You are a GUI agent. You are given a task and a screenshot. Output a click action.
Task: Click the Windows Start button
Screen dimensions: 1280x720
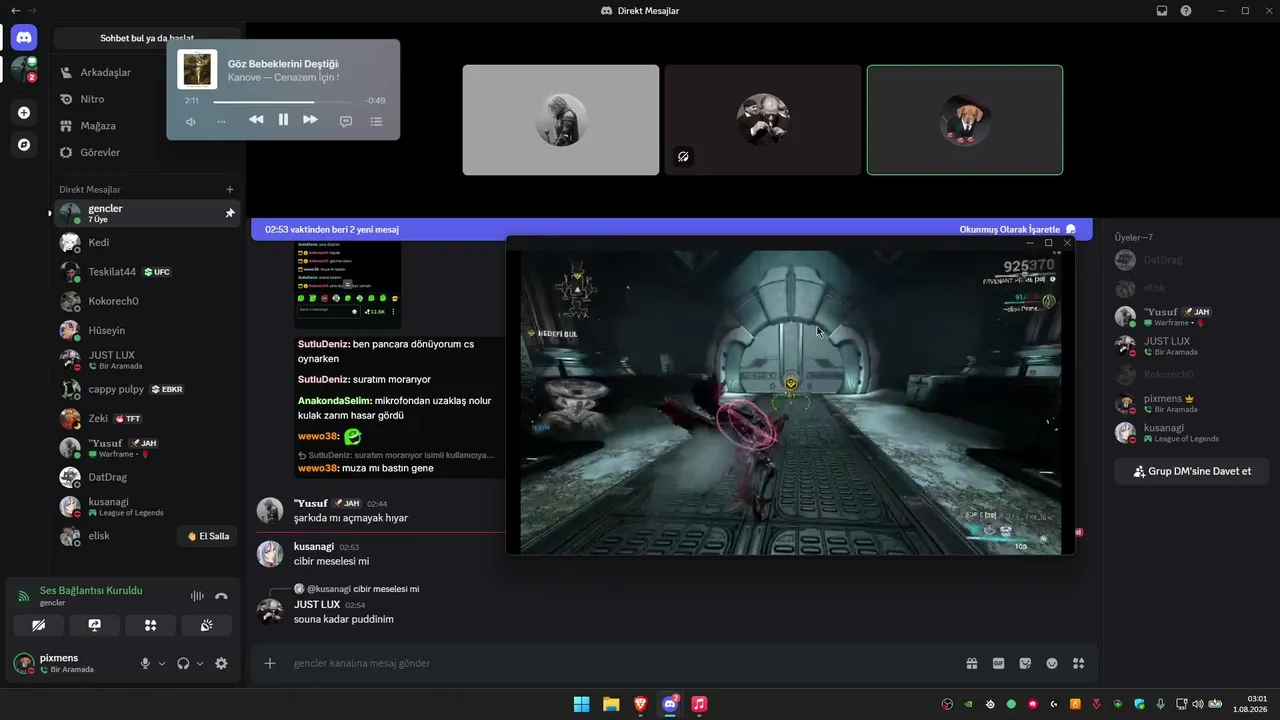point(581,704)
